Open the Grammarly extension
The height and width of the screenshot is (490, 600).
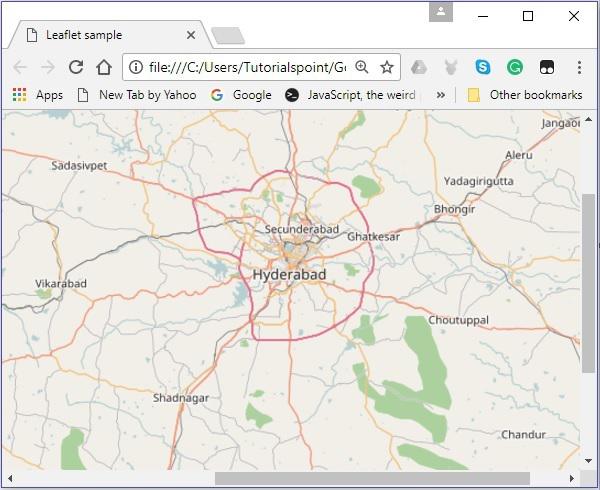pyautogui.click(x=515, y=67)
